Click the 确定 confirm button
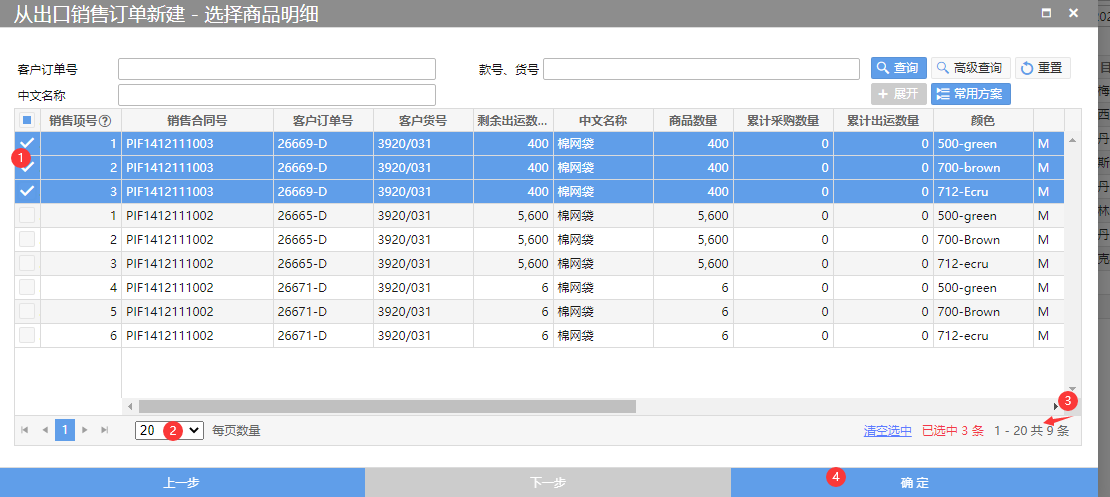Image resolution: width=1110 pixels, height=497 pixels. [914, 483]
